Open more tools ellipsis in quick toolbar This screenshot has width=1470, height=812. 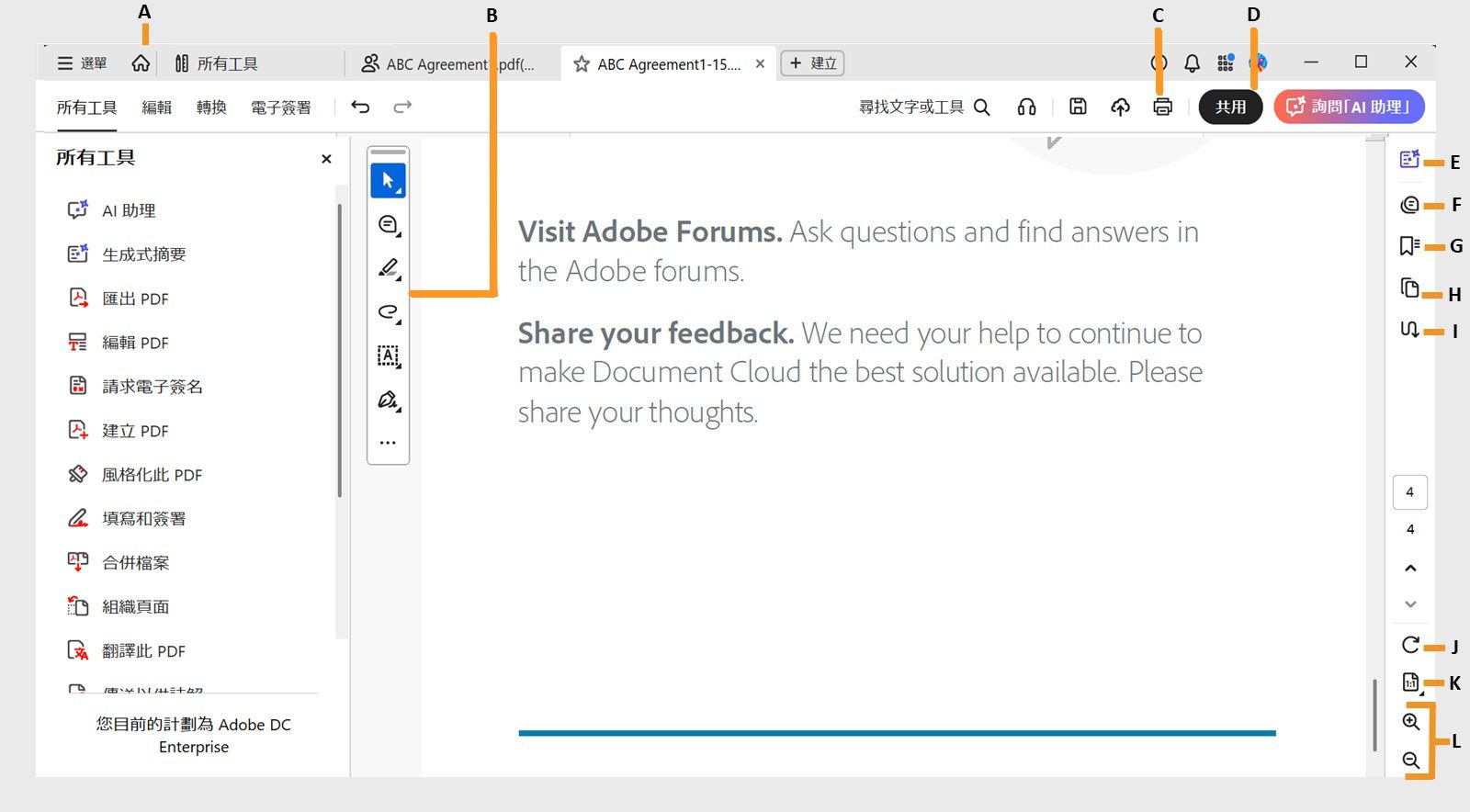click(388, 443)
